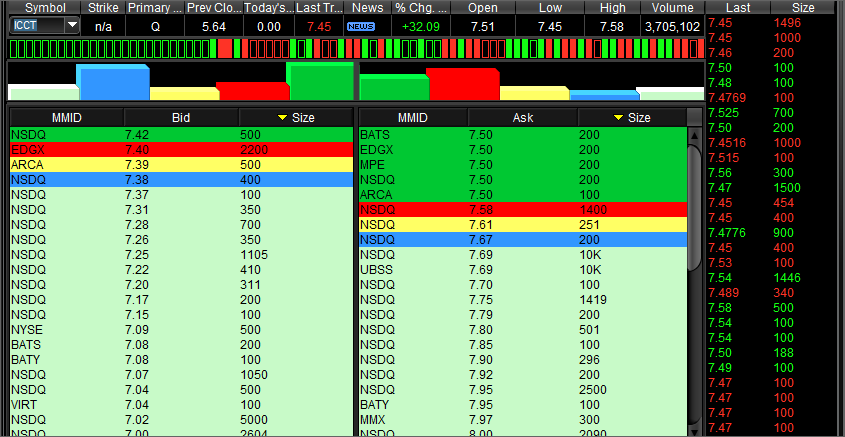Select the NSDQ 7.75 ask with size 1419
Screen dimensions: 845x437
[x=523, y=300]
